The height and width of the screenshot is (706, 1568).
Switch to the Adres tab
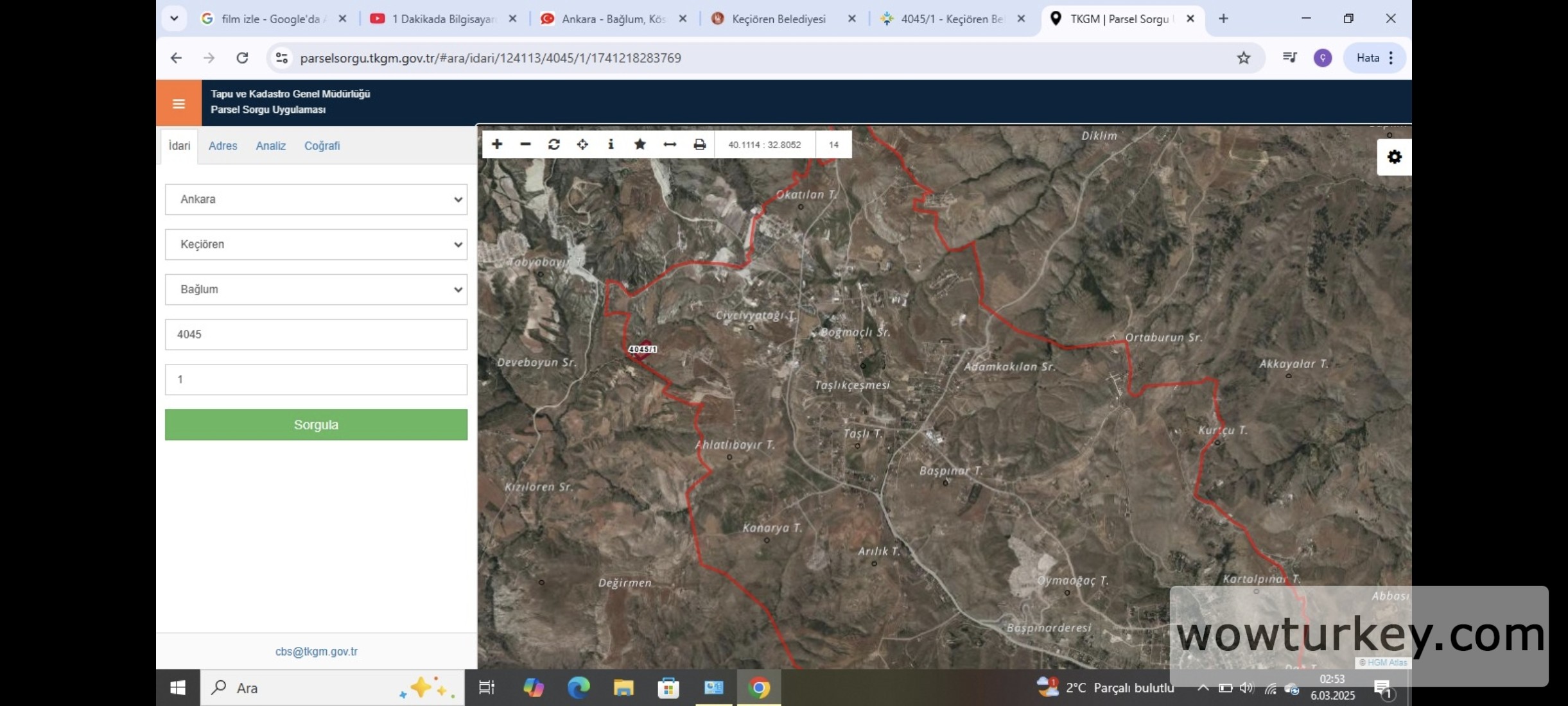223,146
